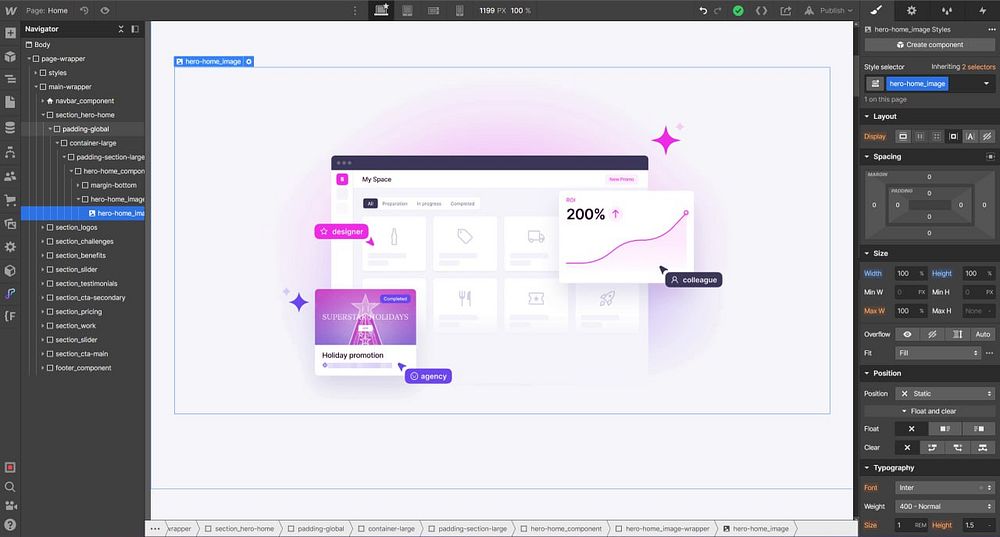Set display to inline-block
The width and height of the screenshot is (1000, 537).
click(x=953, y=136)
